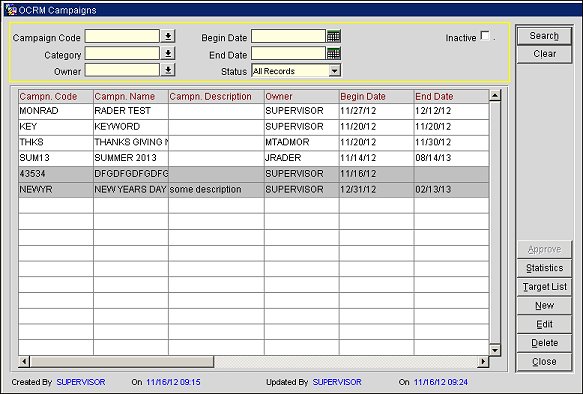Click the 11/30/12 end date cell
This screenshot has height=394, width=583.
452,143
